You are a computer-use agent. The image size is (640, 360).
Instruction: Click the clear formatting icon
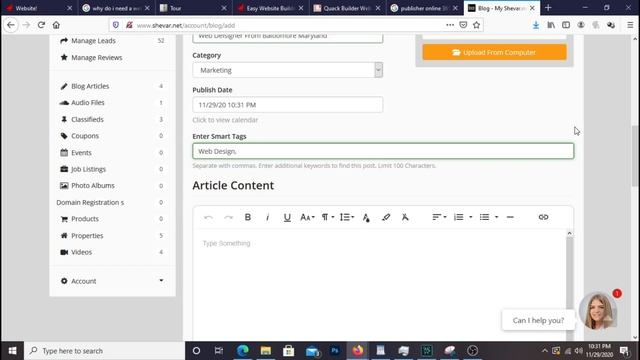click(405, 217)
